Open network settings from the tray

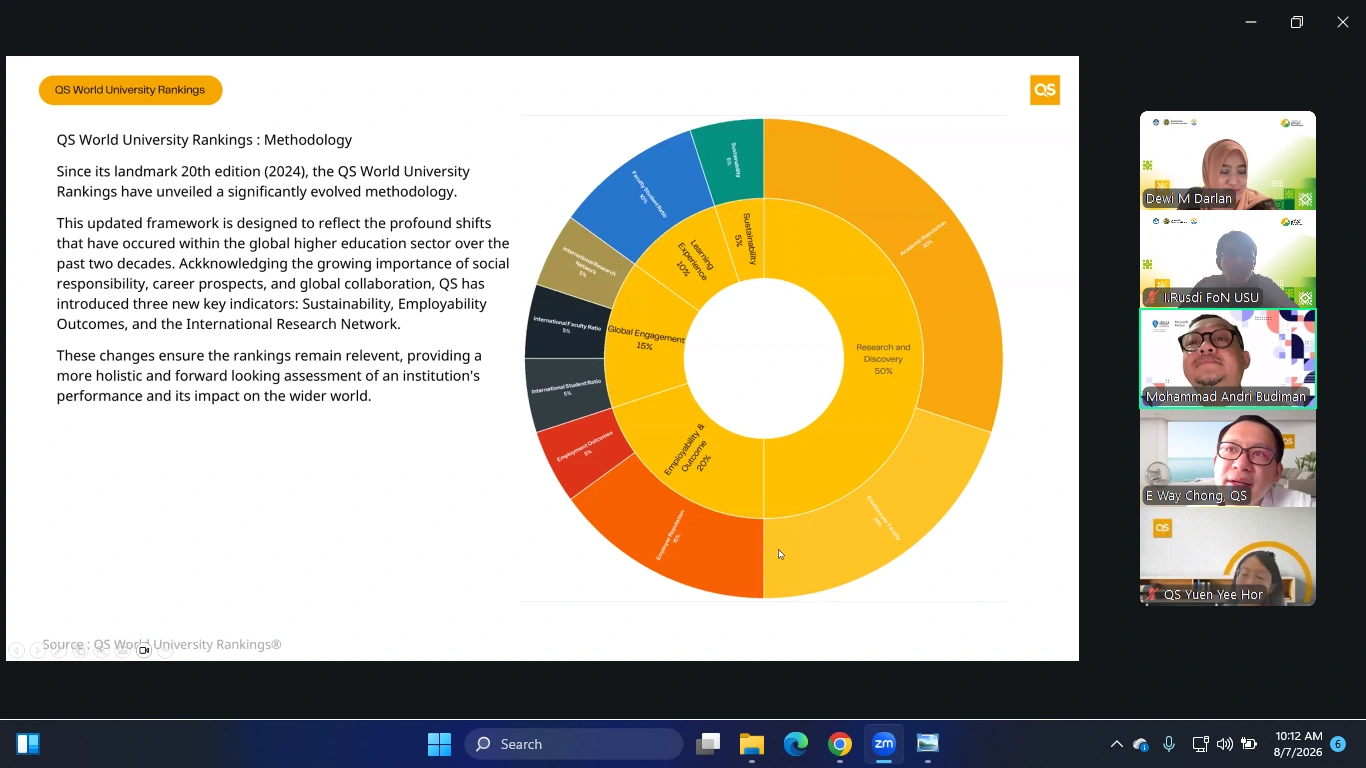1201,744
